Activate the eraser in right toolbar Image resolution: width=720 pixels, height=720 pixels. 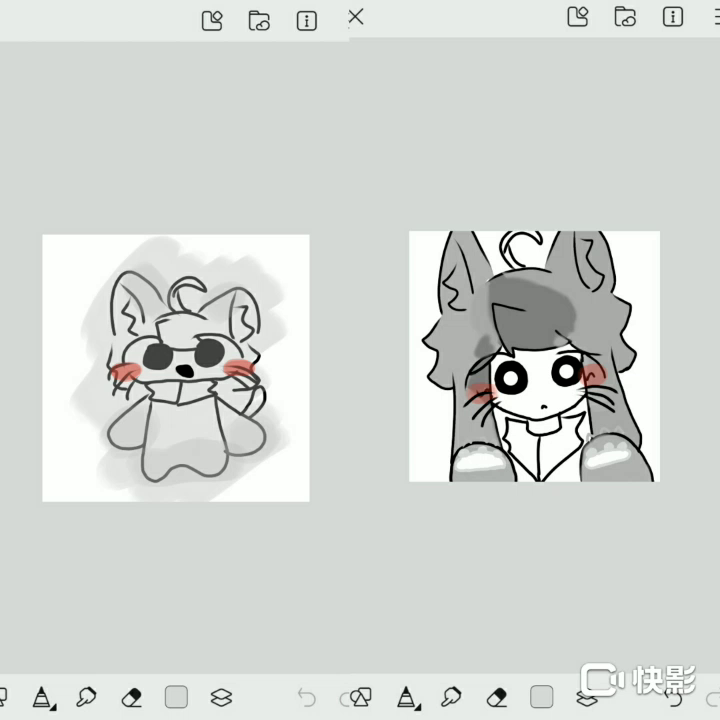pyautogui.click(x=496, y=697)
